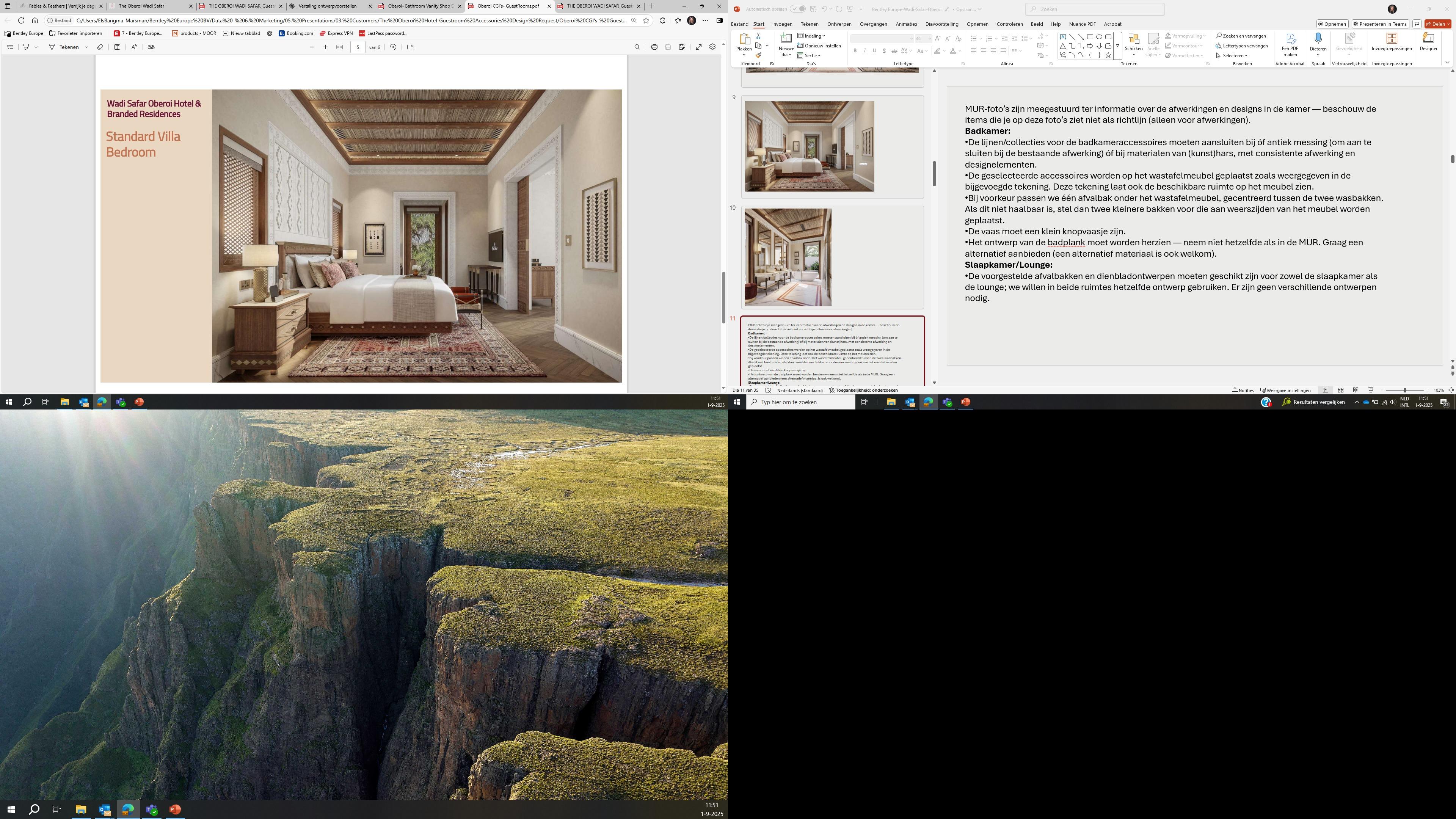The height and width of the screenshot is (819, 1456).
Task: Toggle the Notities pane in status bar
Action: point(1243,390)
